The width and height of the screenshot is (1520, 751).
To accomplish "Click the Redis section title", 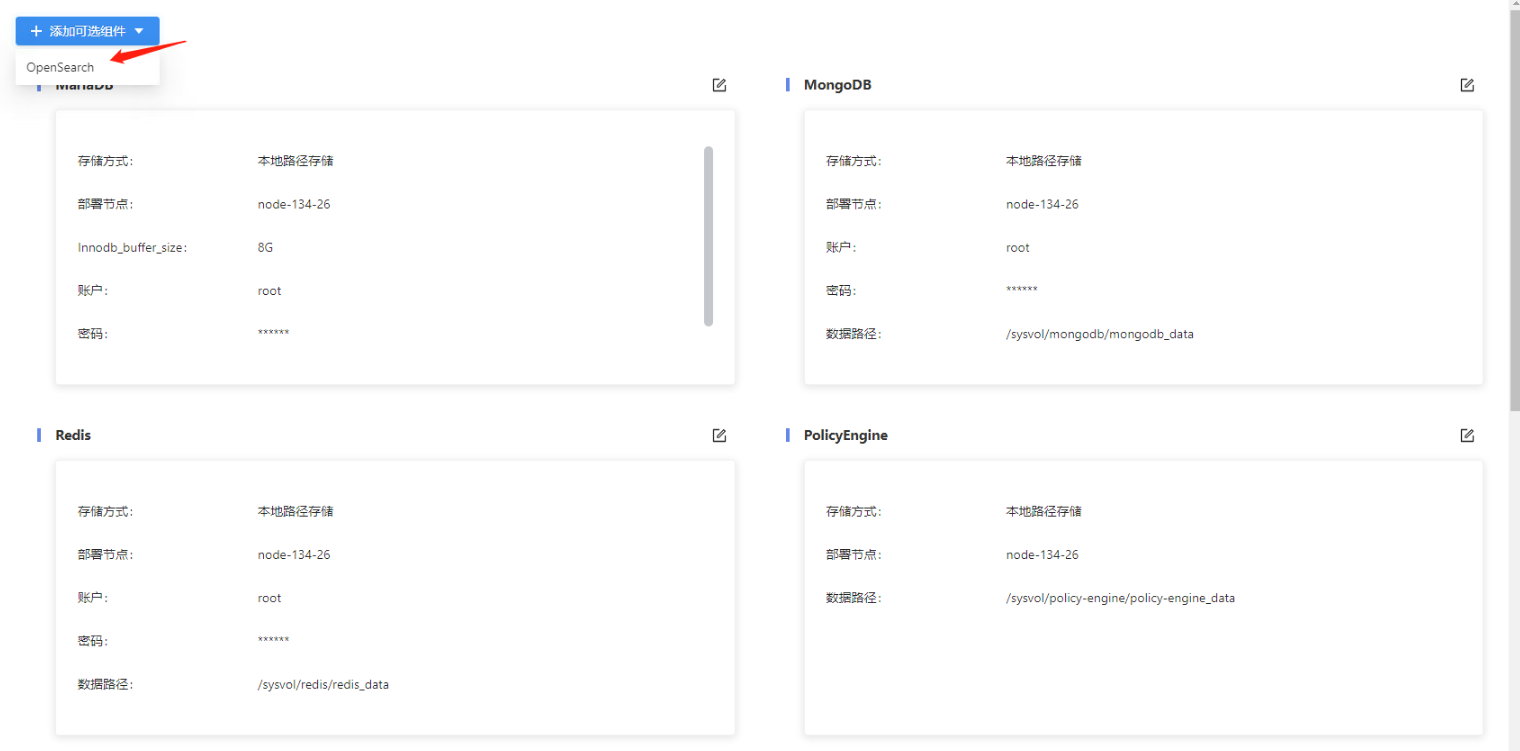I will tap(73, 435).
